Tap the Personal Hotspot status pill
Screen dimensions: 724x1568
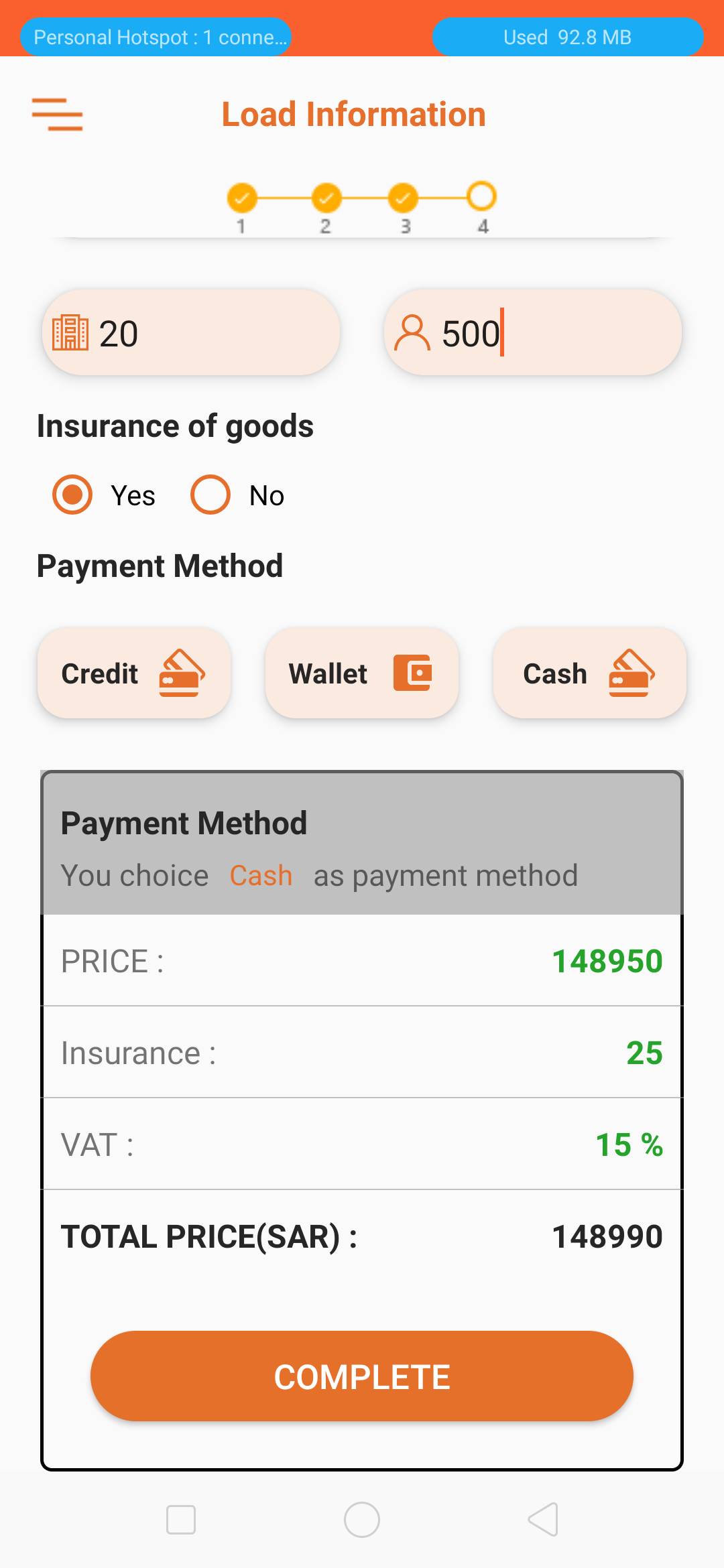coord(156,37)
